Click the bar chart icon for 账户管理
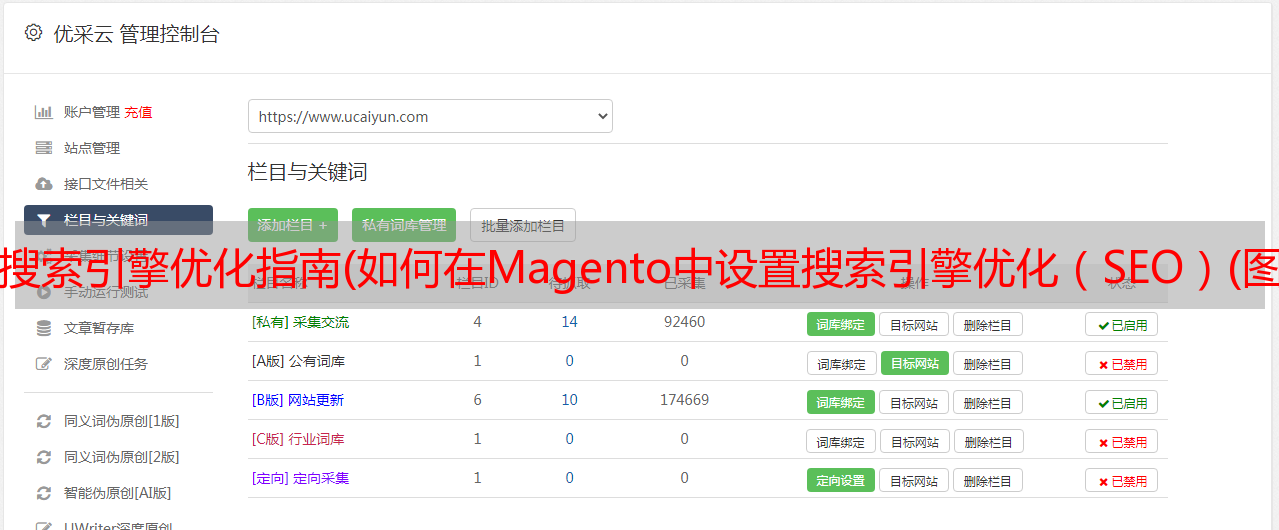Image resolution: width=1279 pixels, height=530 pixels. click(x=44, y=112)
